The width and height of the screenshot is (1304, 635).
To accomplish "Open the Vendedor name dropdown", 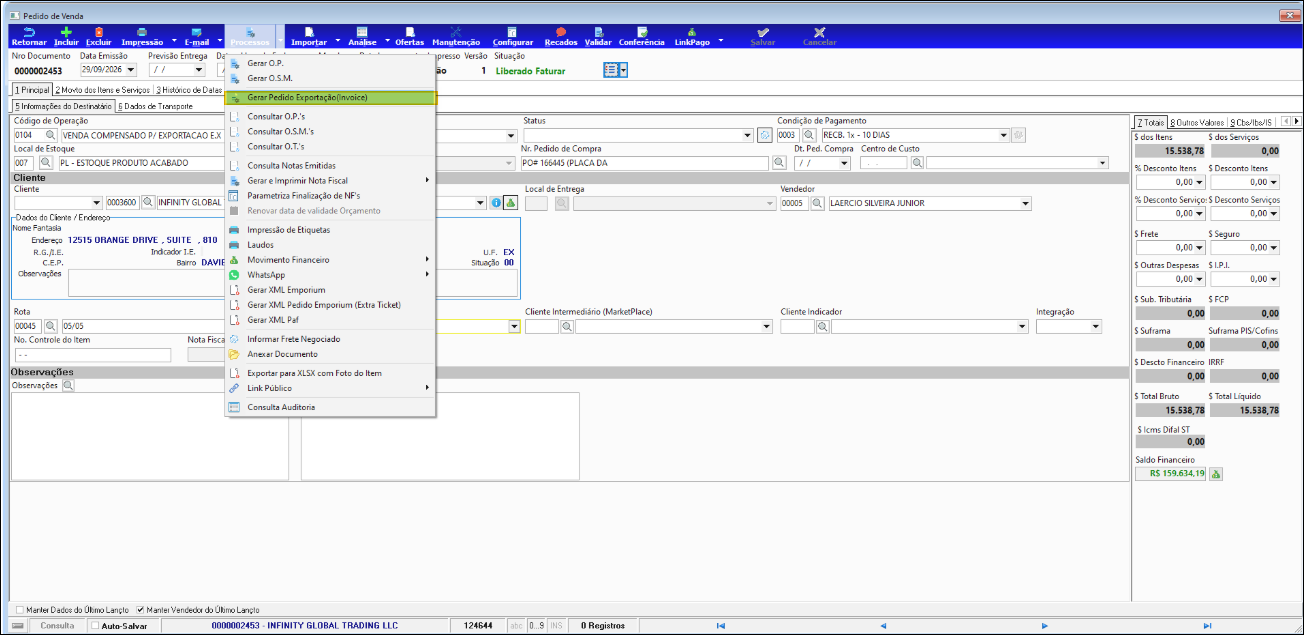I will [x=1025, y=203].
